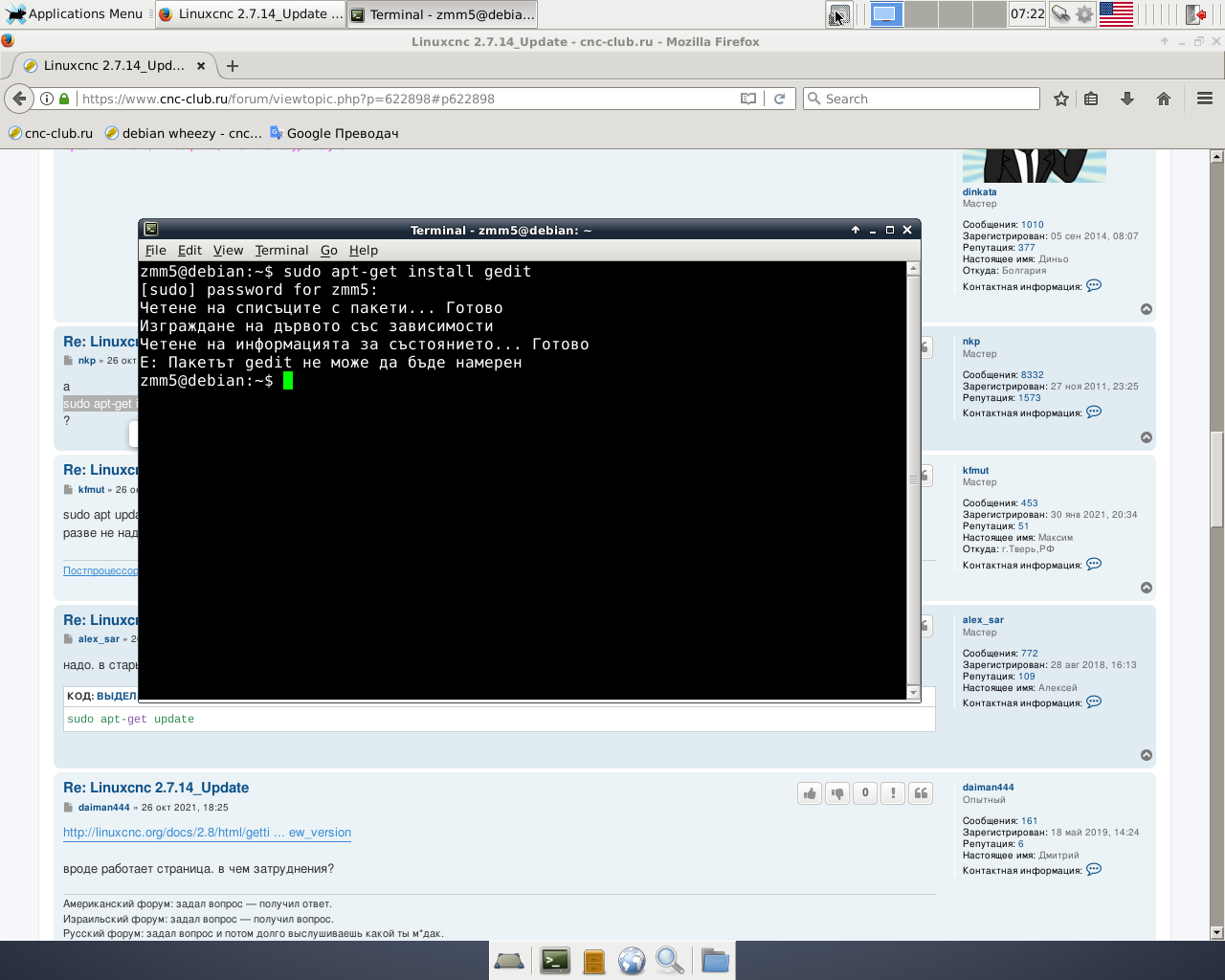
Task: Click the Firefox page scrollbar thumb
Action: 1217,479
